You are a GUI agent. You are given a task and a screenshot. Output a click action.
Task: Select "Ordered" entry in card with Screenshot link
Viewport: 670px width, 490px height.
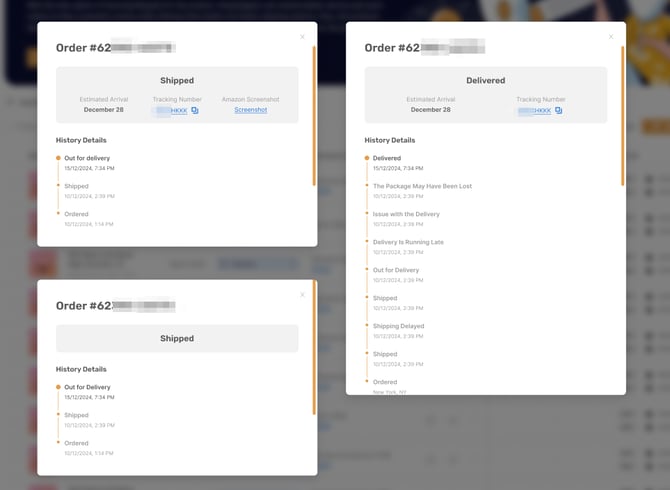(x=76, y=214)
